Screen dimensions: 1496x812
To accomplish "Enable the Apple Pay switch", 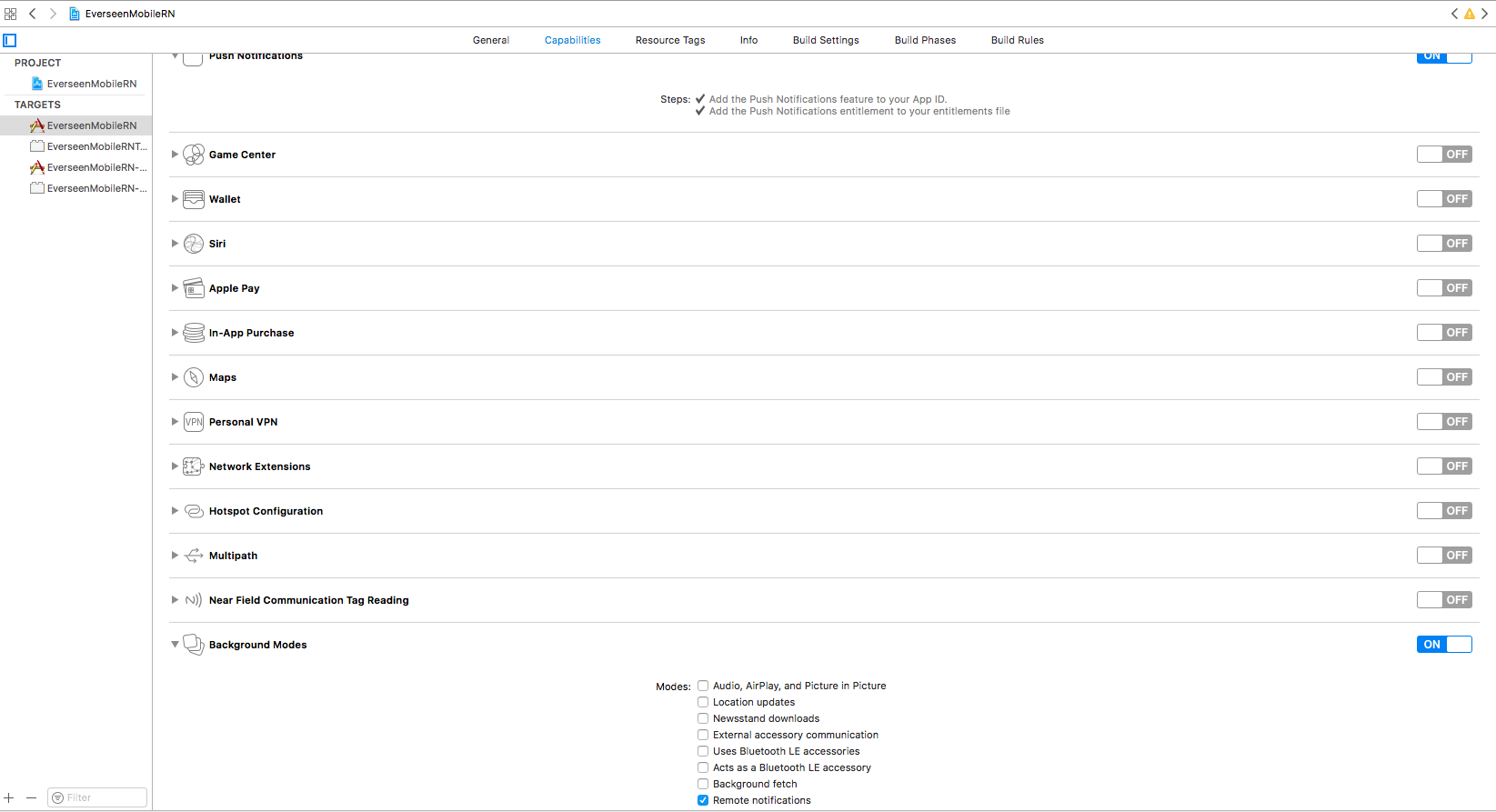I will pos(1444,288).
